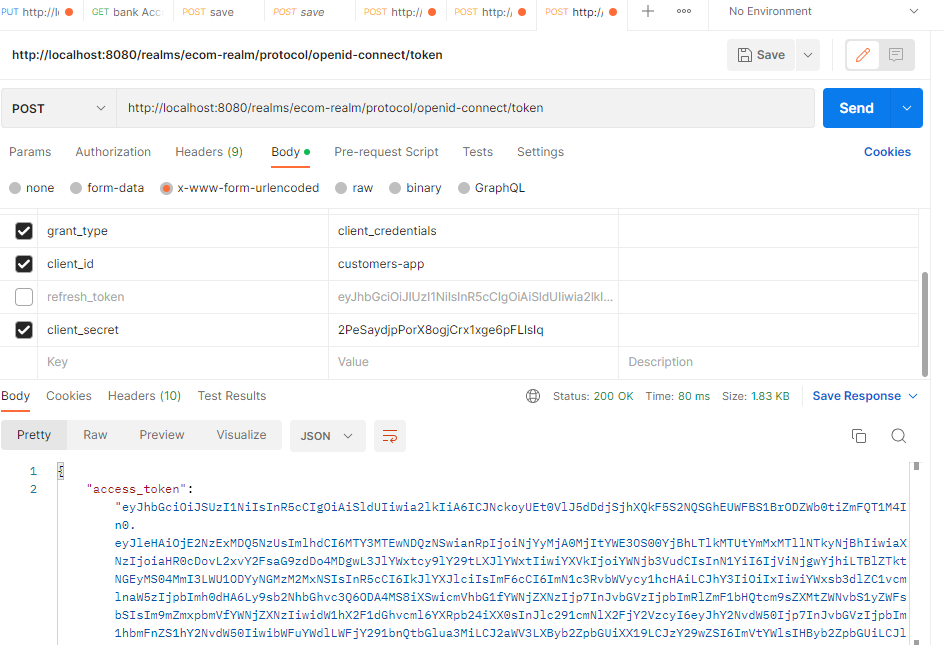Uncheck the grant_type parameter
Screen dimensions: 944x645
25,230
